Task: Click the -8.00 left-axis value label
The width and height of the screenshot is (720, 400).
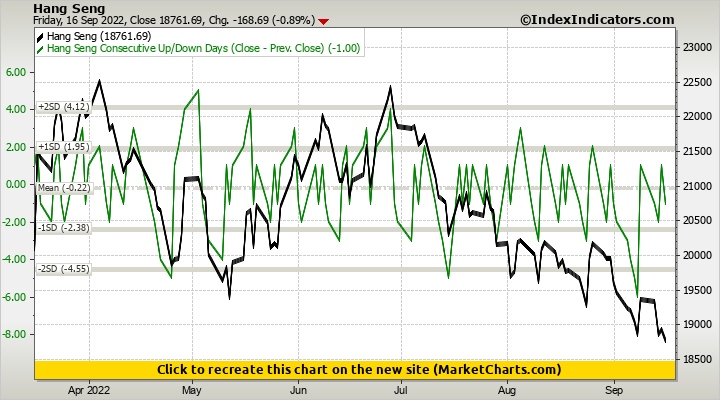Action: pyautogui.click(x=19, y=334)
